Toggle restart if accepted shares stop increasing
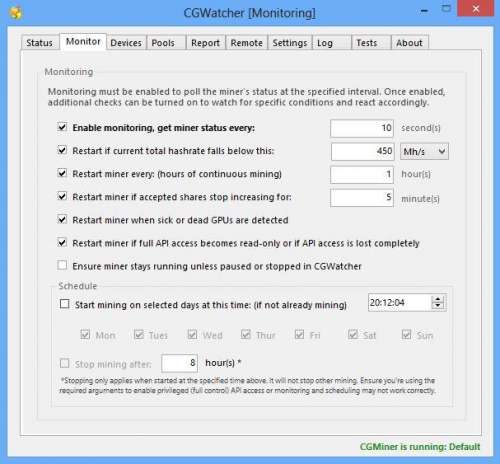 [x=62, y=196]
